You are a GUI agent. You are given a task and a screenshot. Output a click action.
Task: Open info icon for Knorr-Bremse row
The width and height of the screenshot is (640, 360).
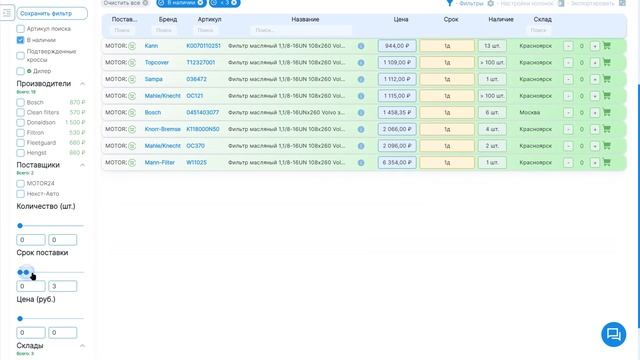(x=361, y=129)
